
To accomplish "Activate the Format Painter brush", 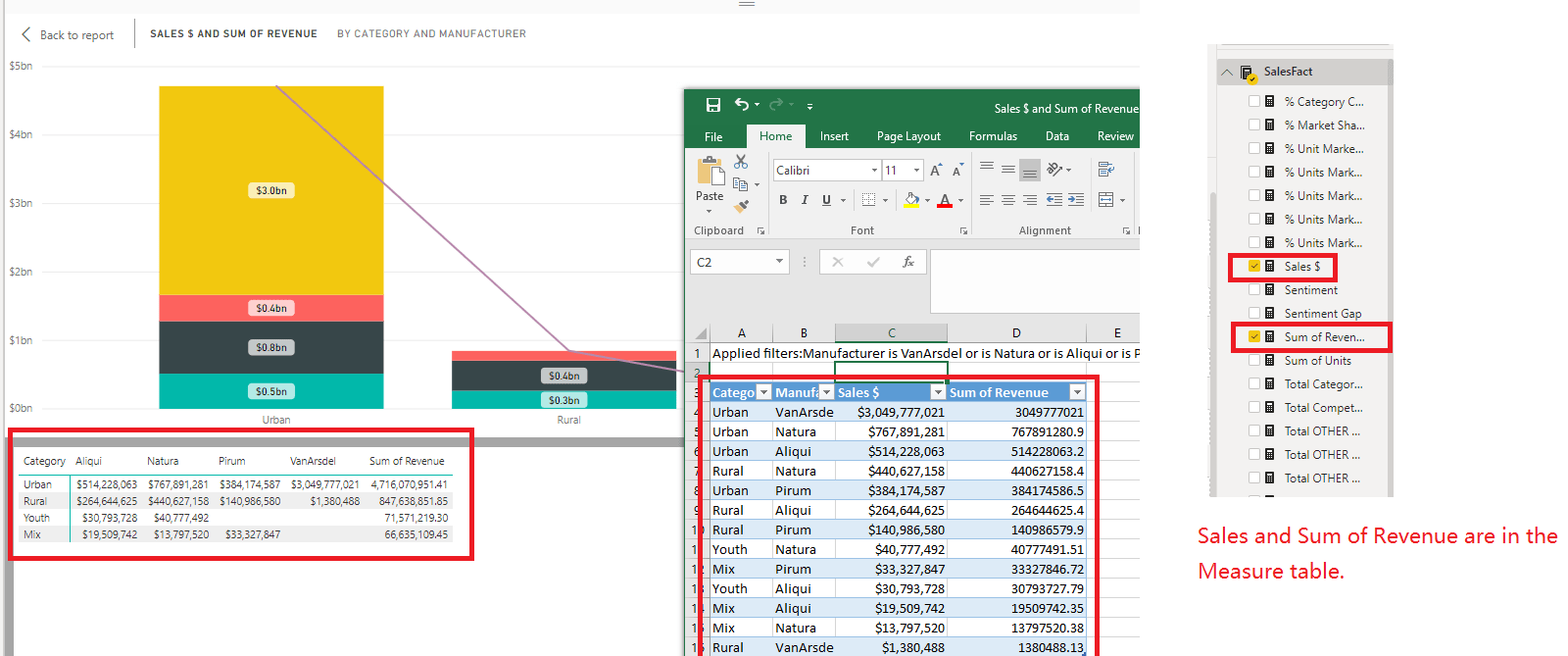I will 741,206.
